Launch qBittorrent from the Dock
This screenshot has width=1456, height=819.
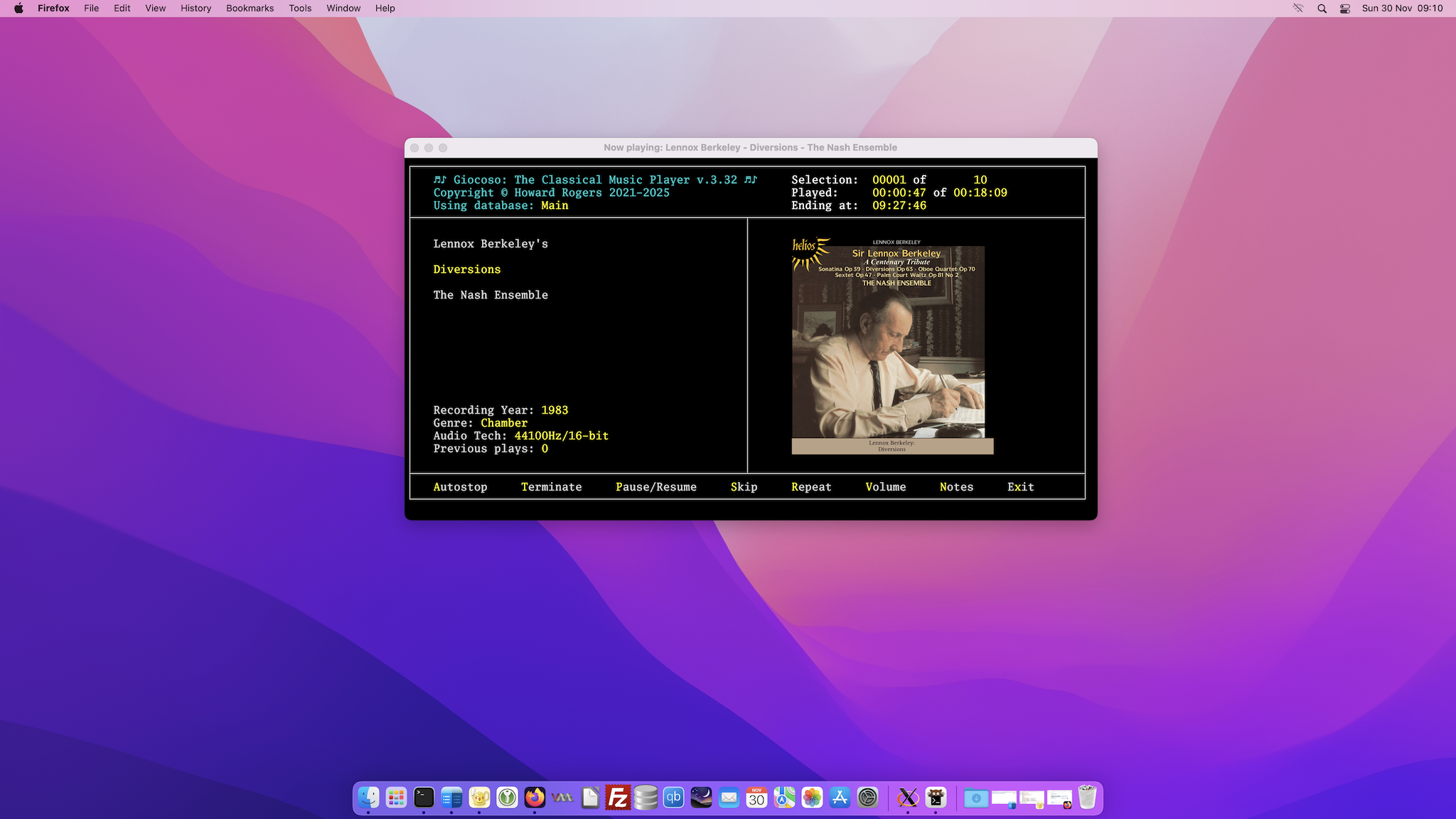click(x=672, y=798)
